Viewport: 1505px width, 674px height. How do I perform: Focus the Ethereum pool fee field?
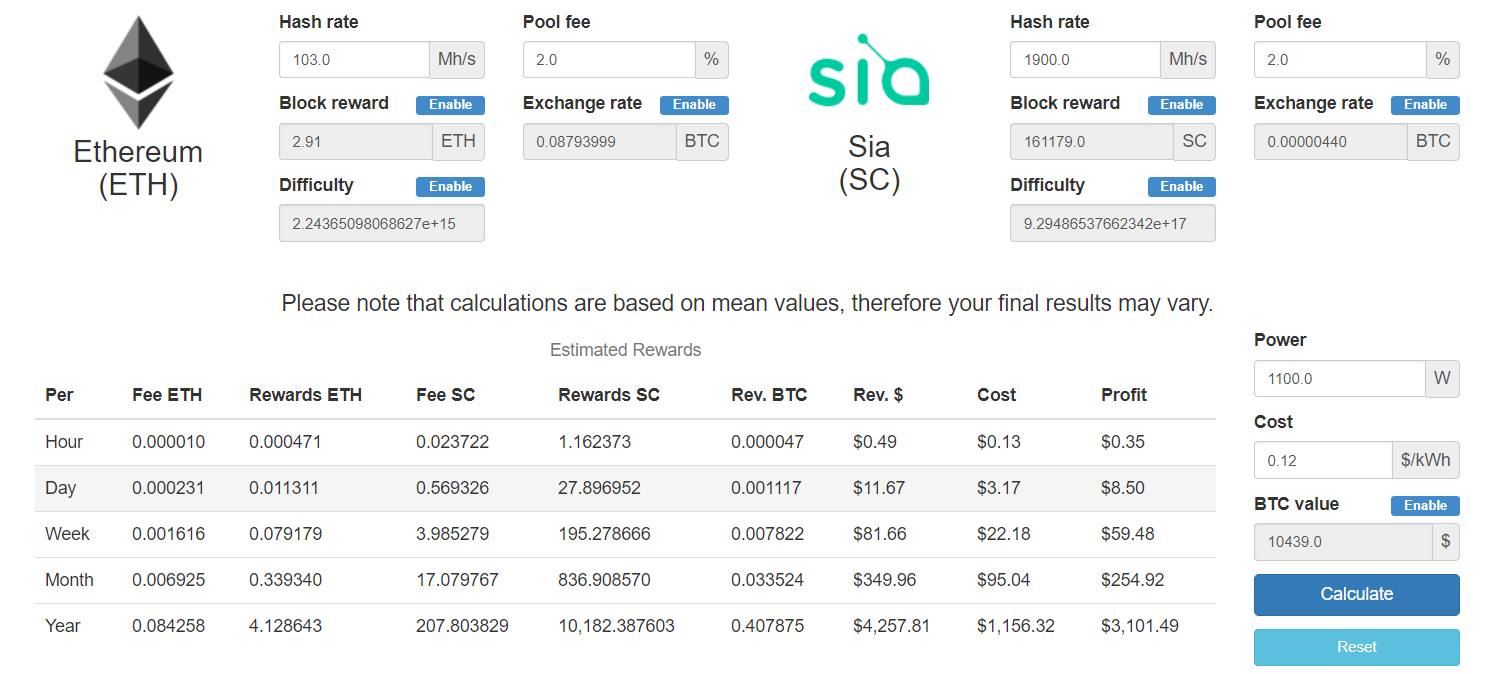point(609,60)
